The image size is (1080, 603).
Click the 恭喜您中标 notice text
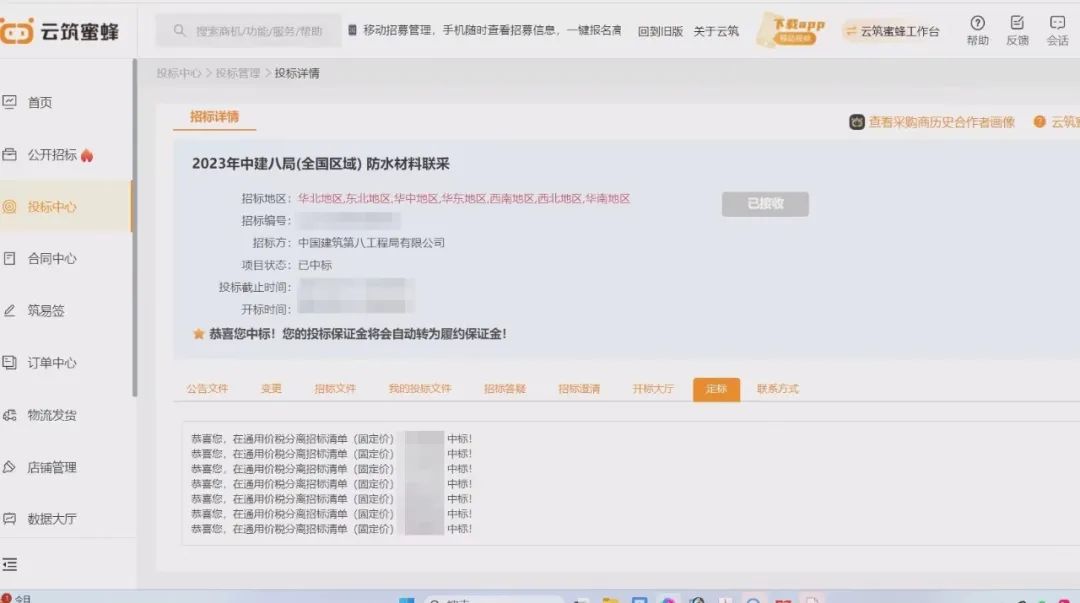tap(357, 334)
